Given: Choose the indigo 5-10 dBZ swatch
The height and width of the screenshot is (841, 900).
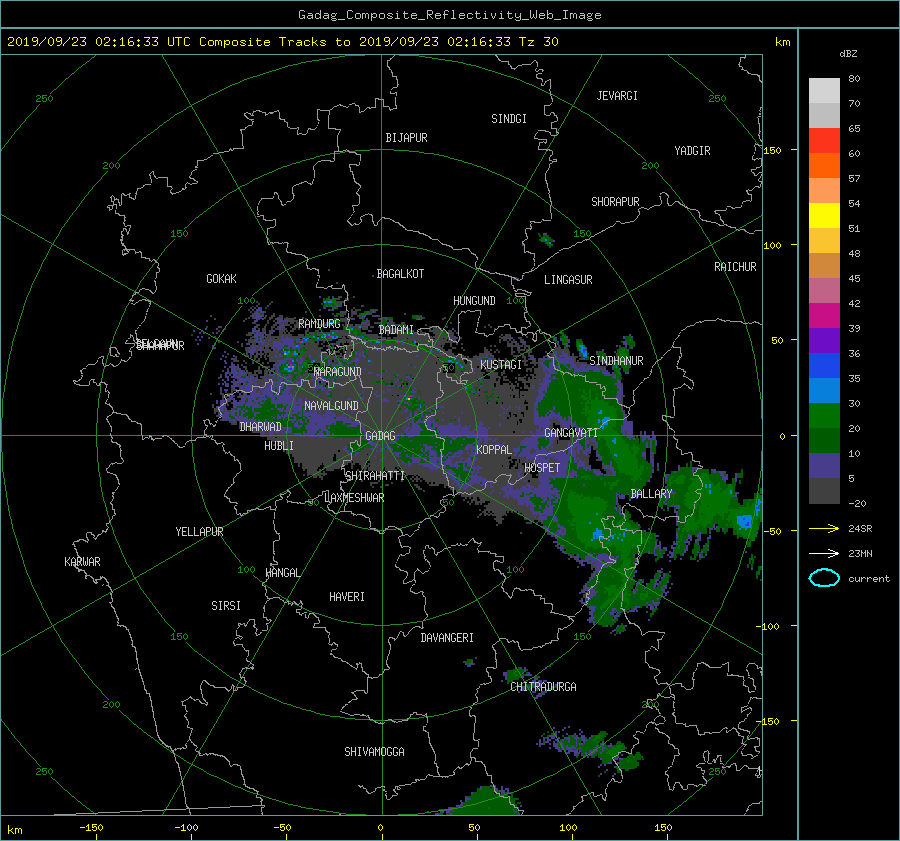Looking at the screenshot, I should point(824,466).
